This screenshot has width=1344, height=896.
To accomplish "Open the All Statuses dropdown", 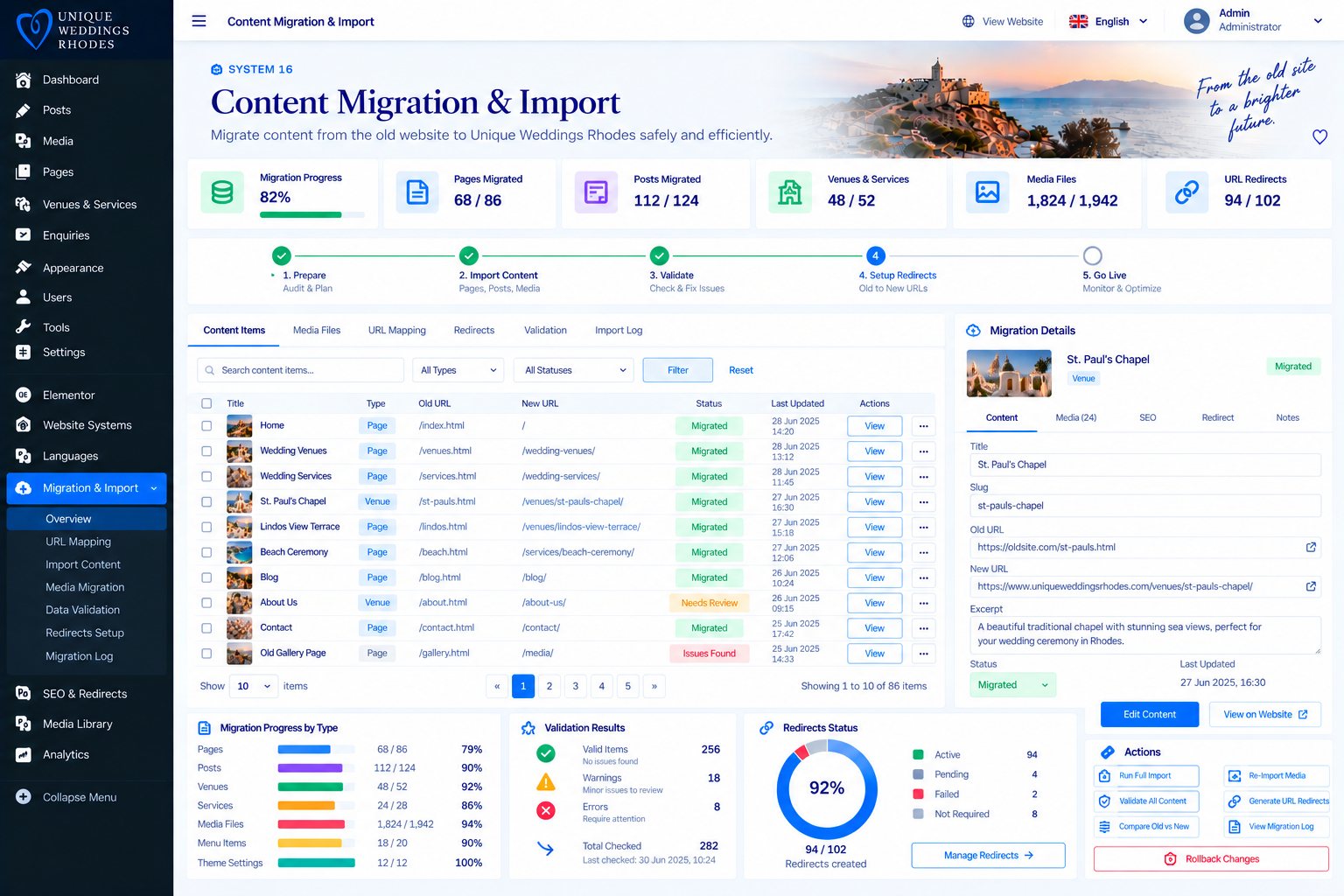I will (574, 370).
